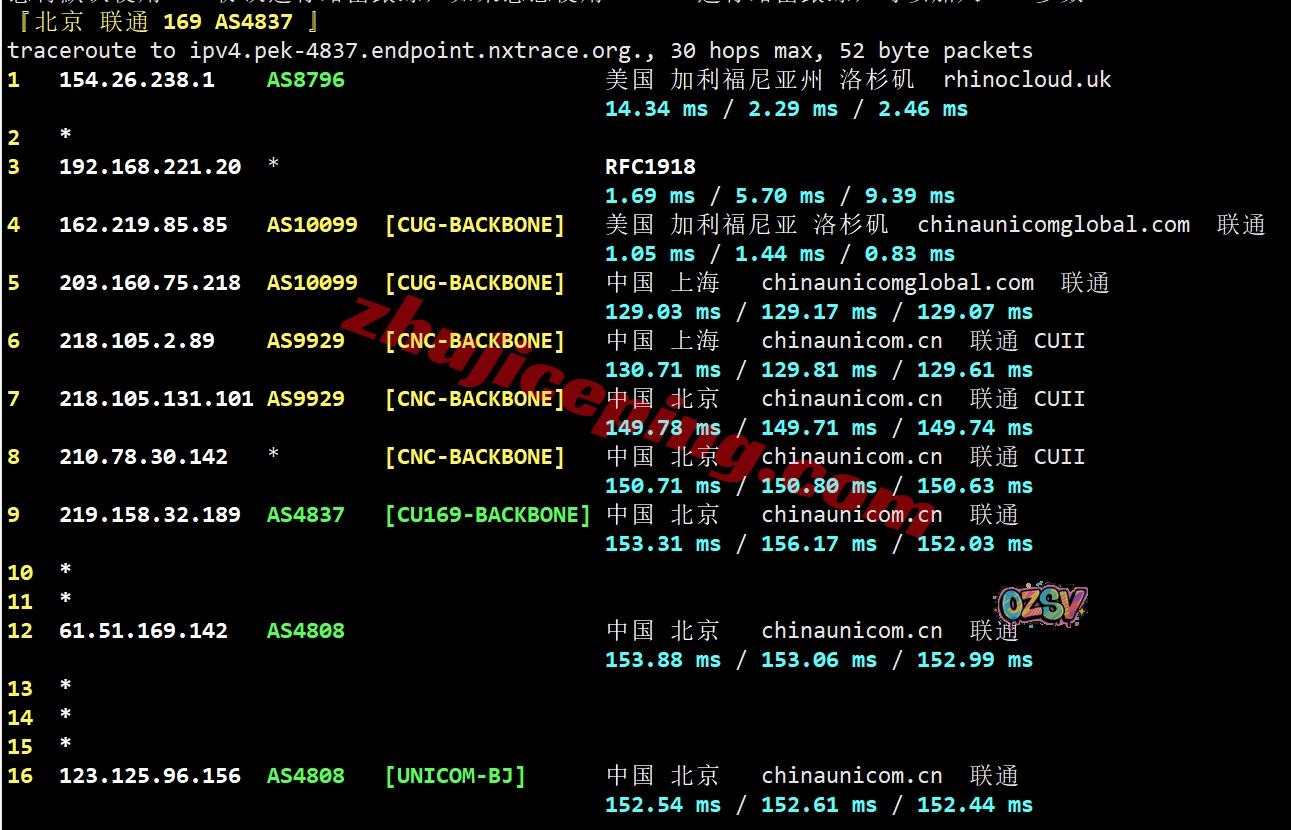
Task: Click IP address 162.219.85.85
Action: (143, 225)
